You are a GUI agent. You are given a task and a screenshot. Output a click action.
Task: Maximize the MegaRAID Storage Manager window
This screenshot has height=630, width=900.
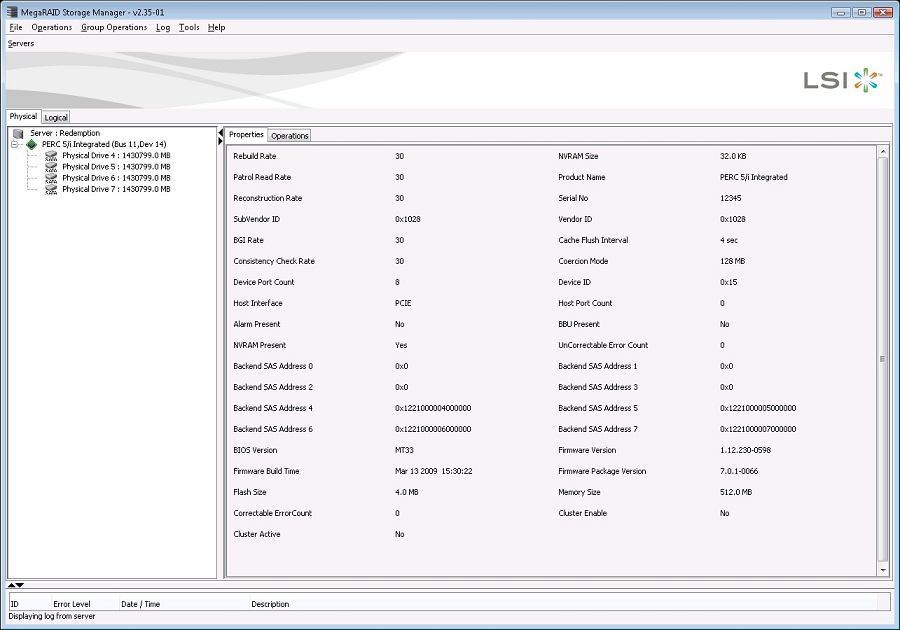coord(862,12)
